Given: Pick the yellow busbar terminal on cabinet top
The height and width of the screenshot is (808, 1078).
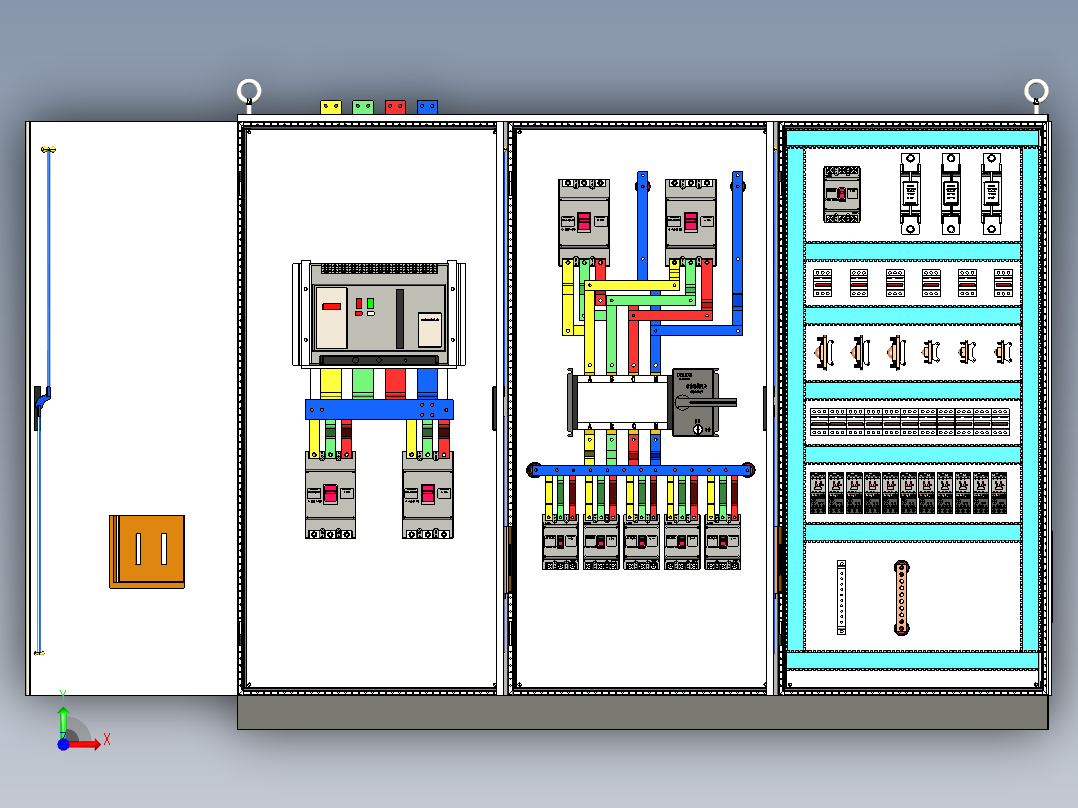Looking at the screenshot, I should 331,107.
